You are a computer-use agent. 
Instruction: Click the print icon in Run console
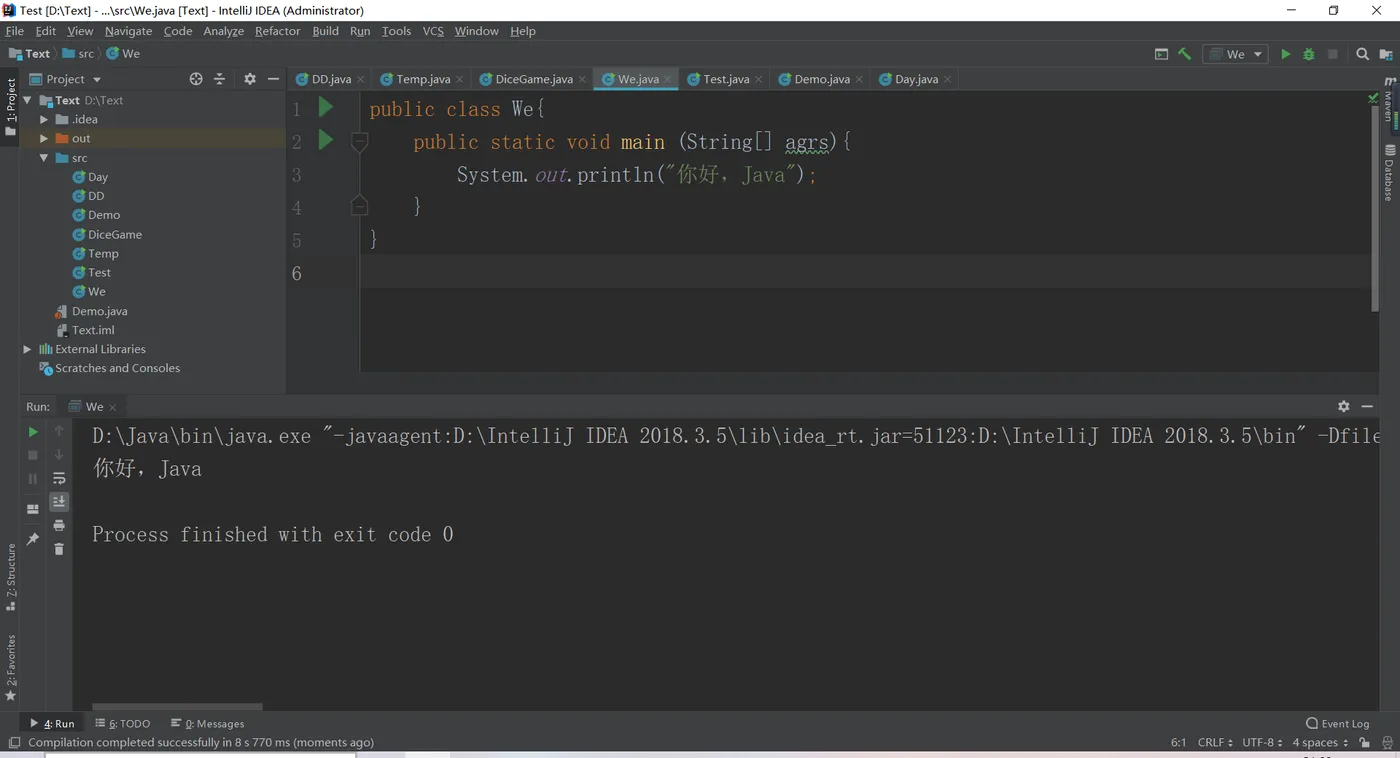tap(59, 525)
